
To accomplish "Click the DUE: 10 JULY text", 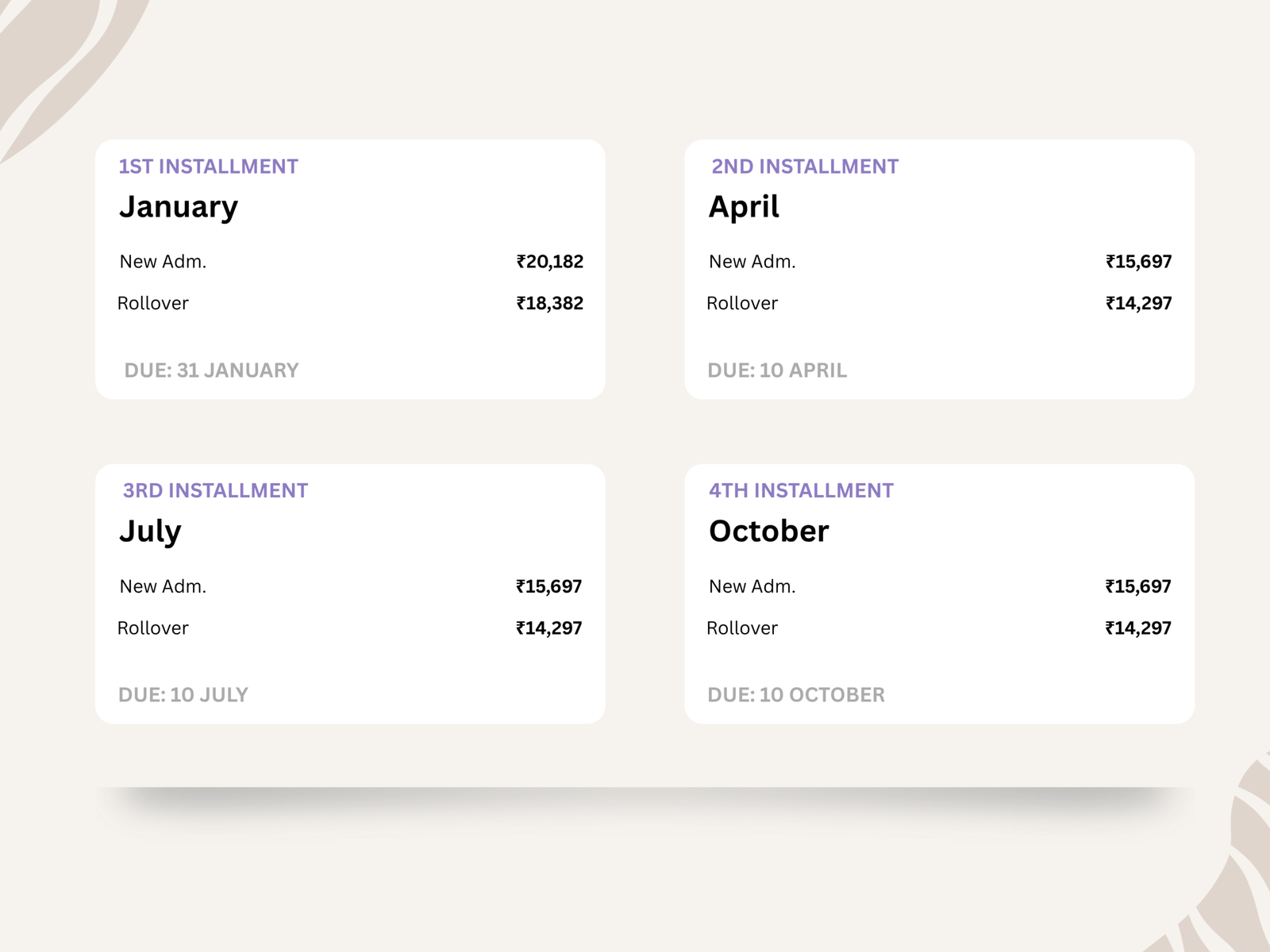I will pos(183,695).
